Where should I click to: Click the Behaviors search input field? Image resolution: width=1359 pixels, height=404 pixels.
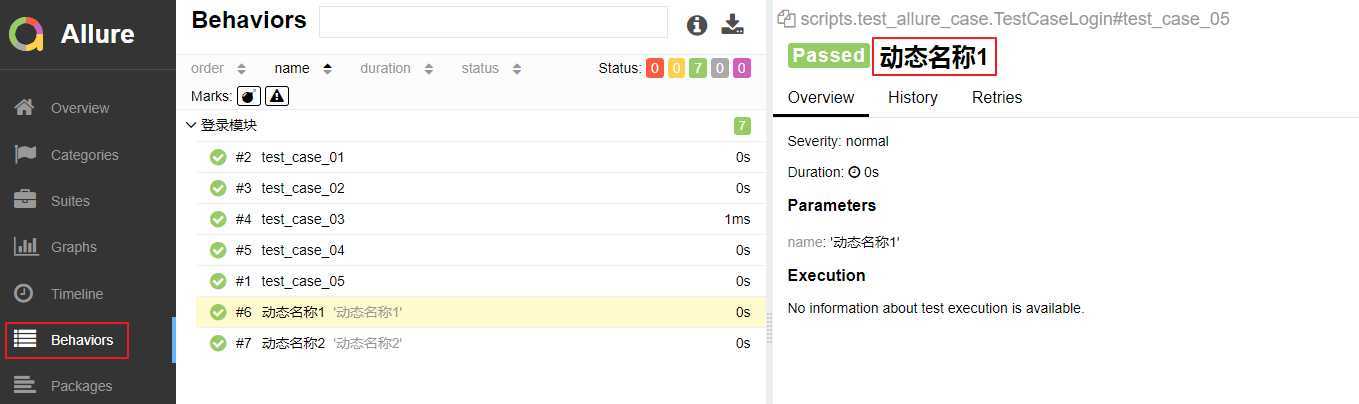point(493,22)
